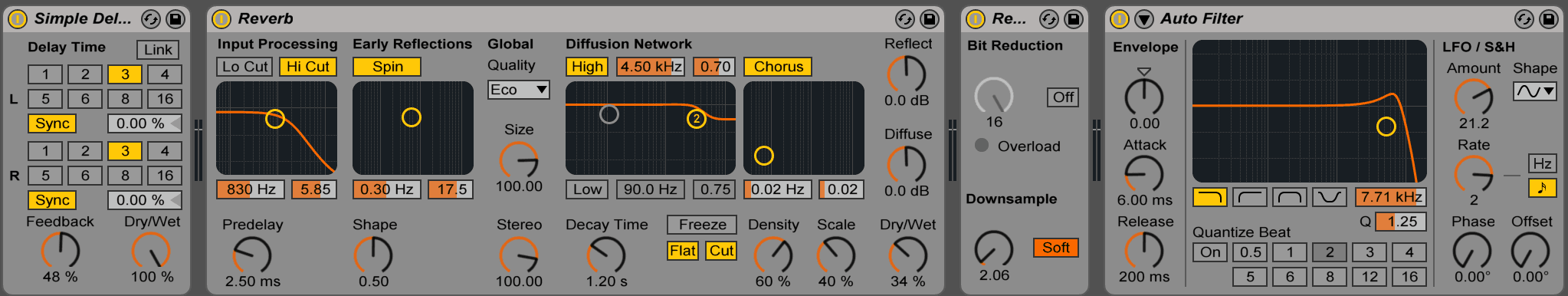Click Redux hot-swap preset icon
Image resolution: width=1568 pixels, height=296 pixels.
coord(1049,19)
